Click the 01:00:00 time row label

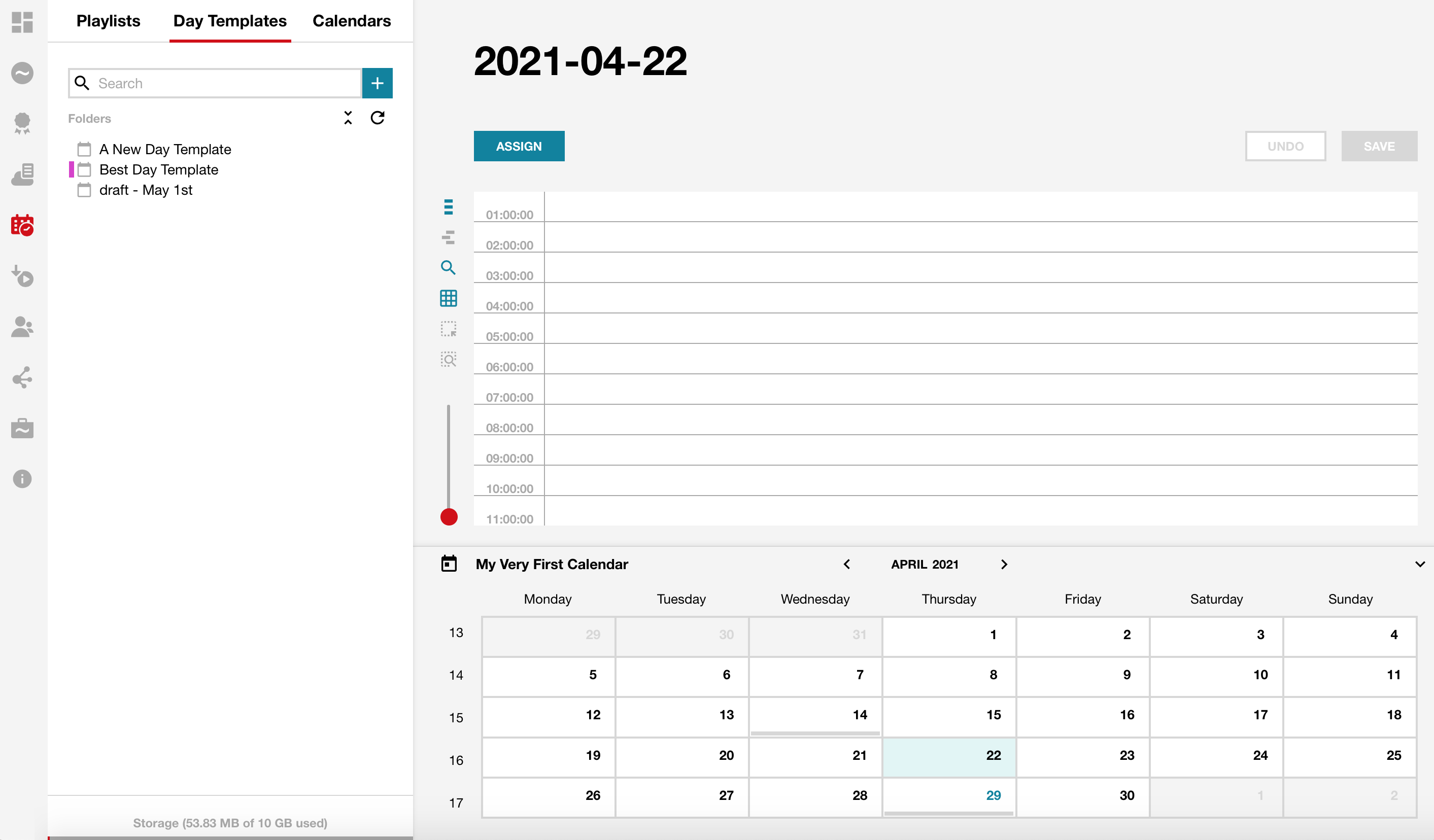coord(509,215)
